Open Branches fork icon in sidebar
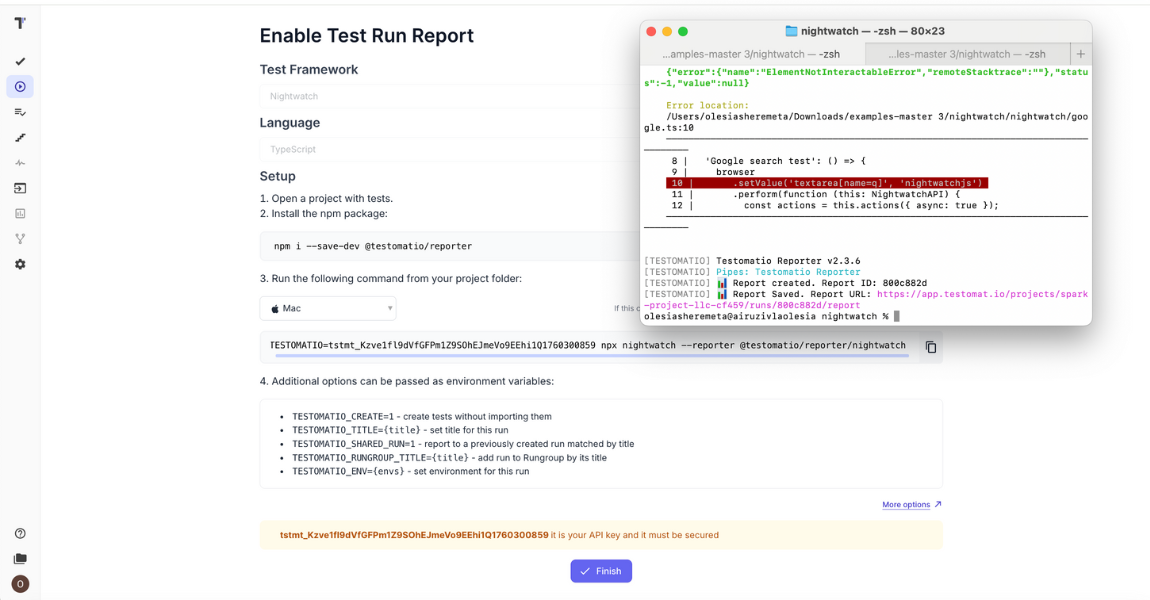 point(20,239)
